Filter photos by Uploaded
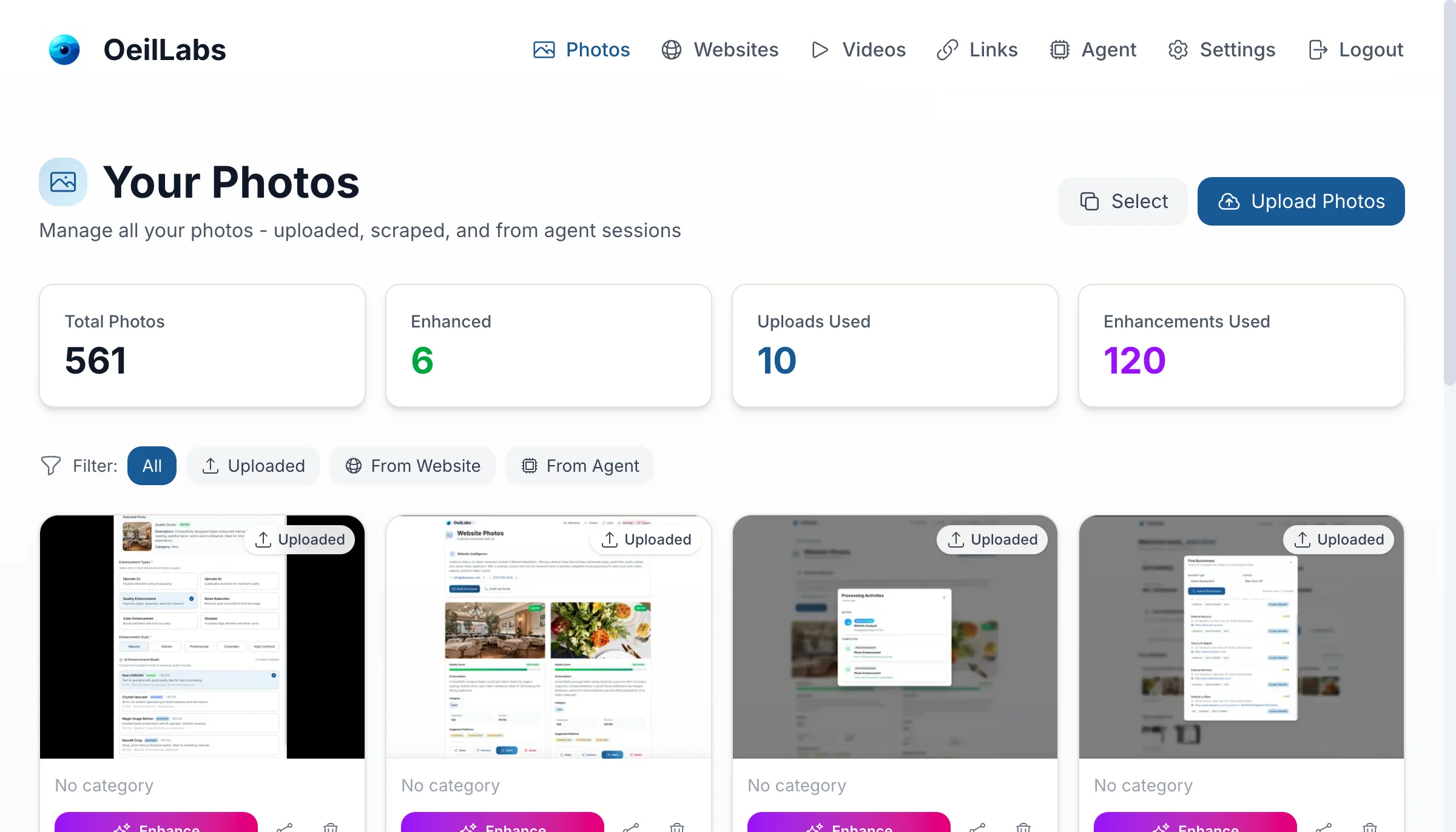Viewport: 1456px width, 832px height. [x=253, y=466]
